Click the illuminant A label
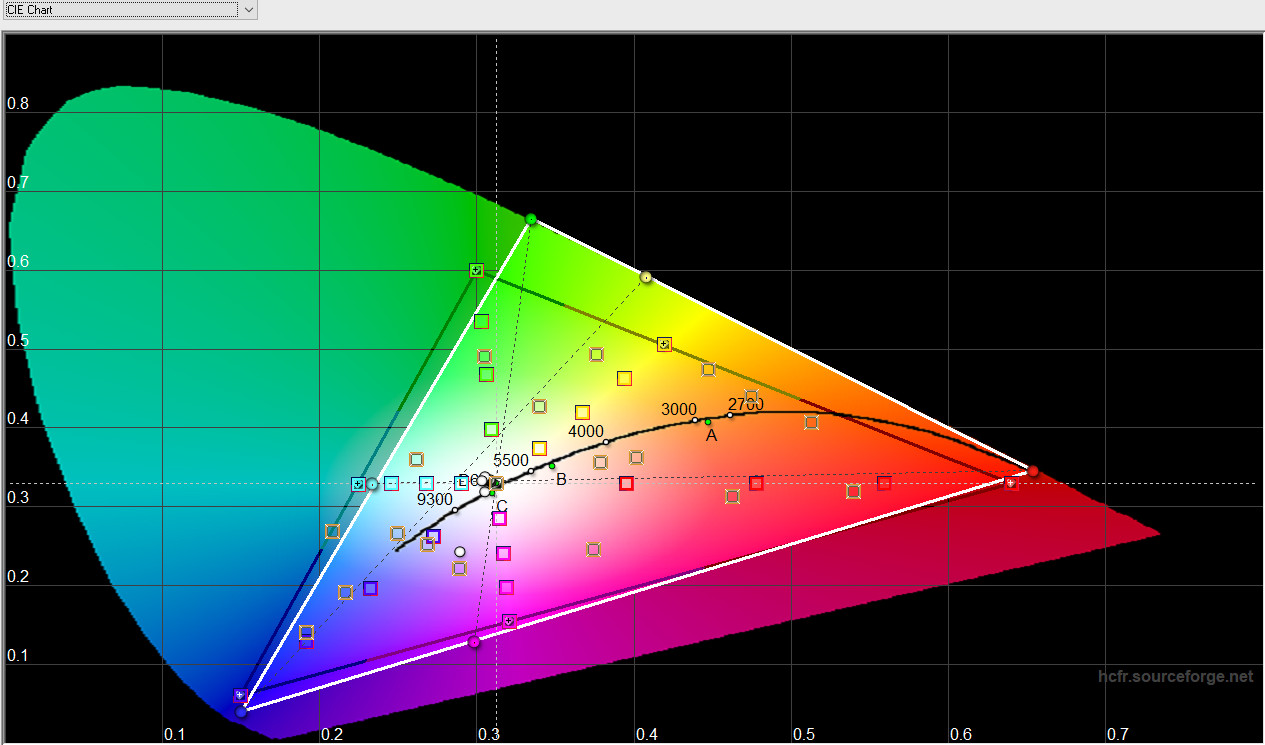This screenshot has height=745, width=1265. pyautogui.click(x=711, y=436)
